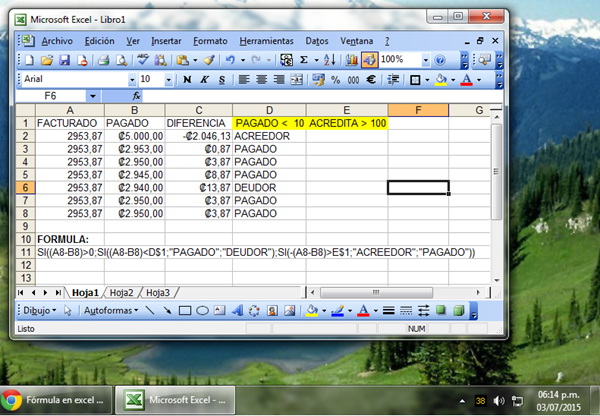
Task: Click the Paste clipboard icon
Action: click(x=183, y=60)
